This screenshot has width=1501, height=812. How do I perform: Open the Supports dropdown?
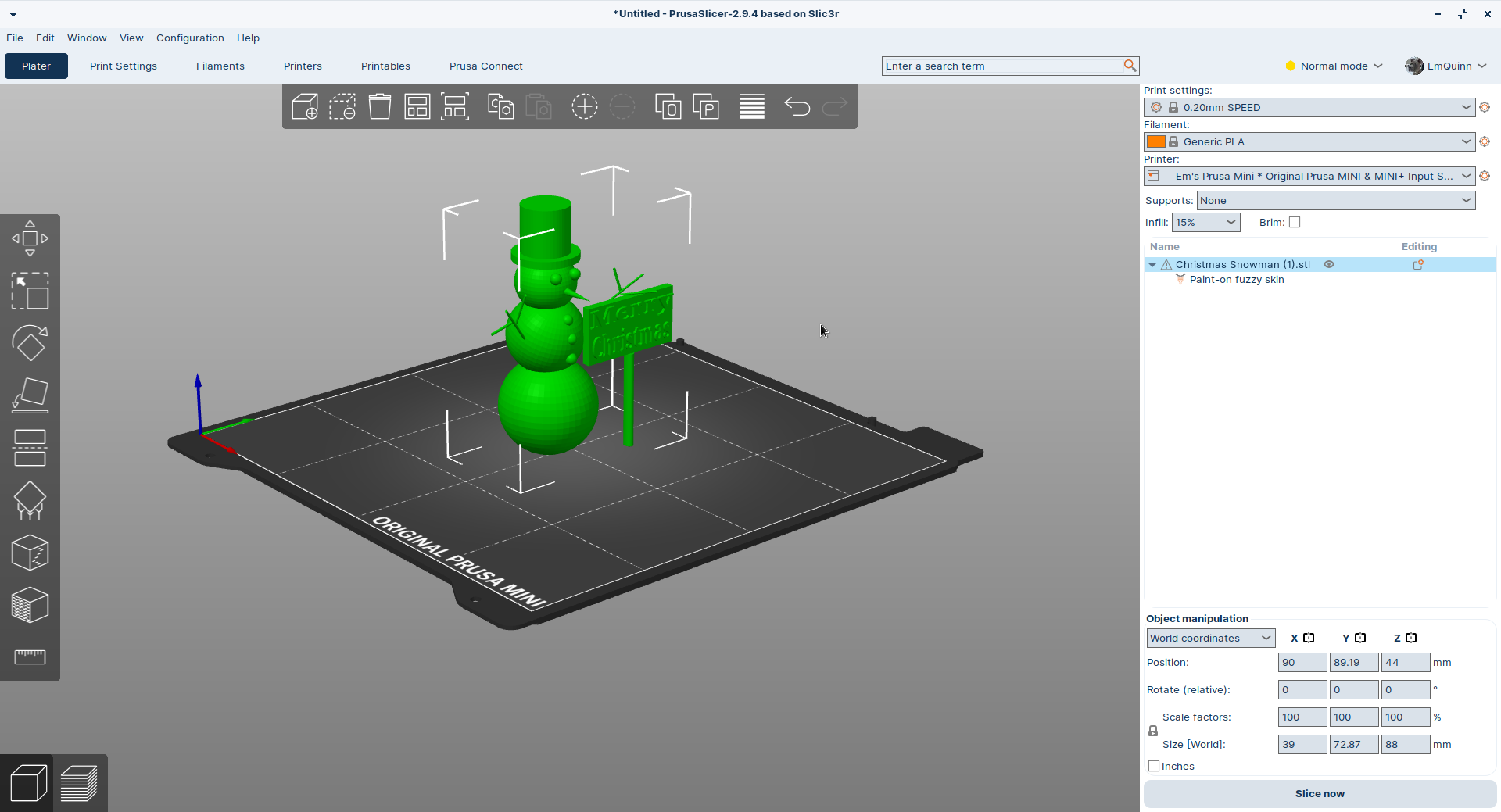coord(1336,200)
